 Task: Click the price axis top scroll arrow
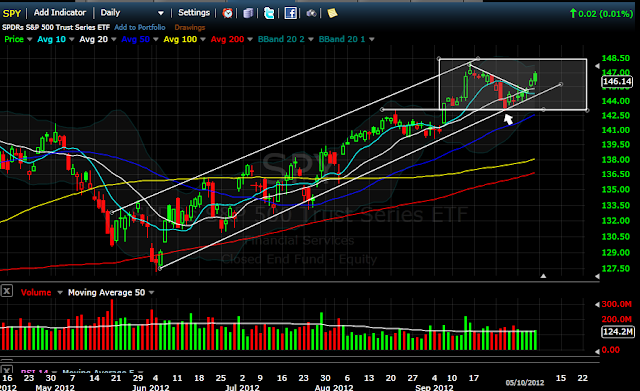click(x=597, y=66)
